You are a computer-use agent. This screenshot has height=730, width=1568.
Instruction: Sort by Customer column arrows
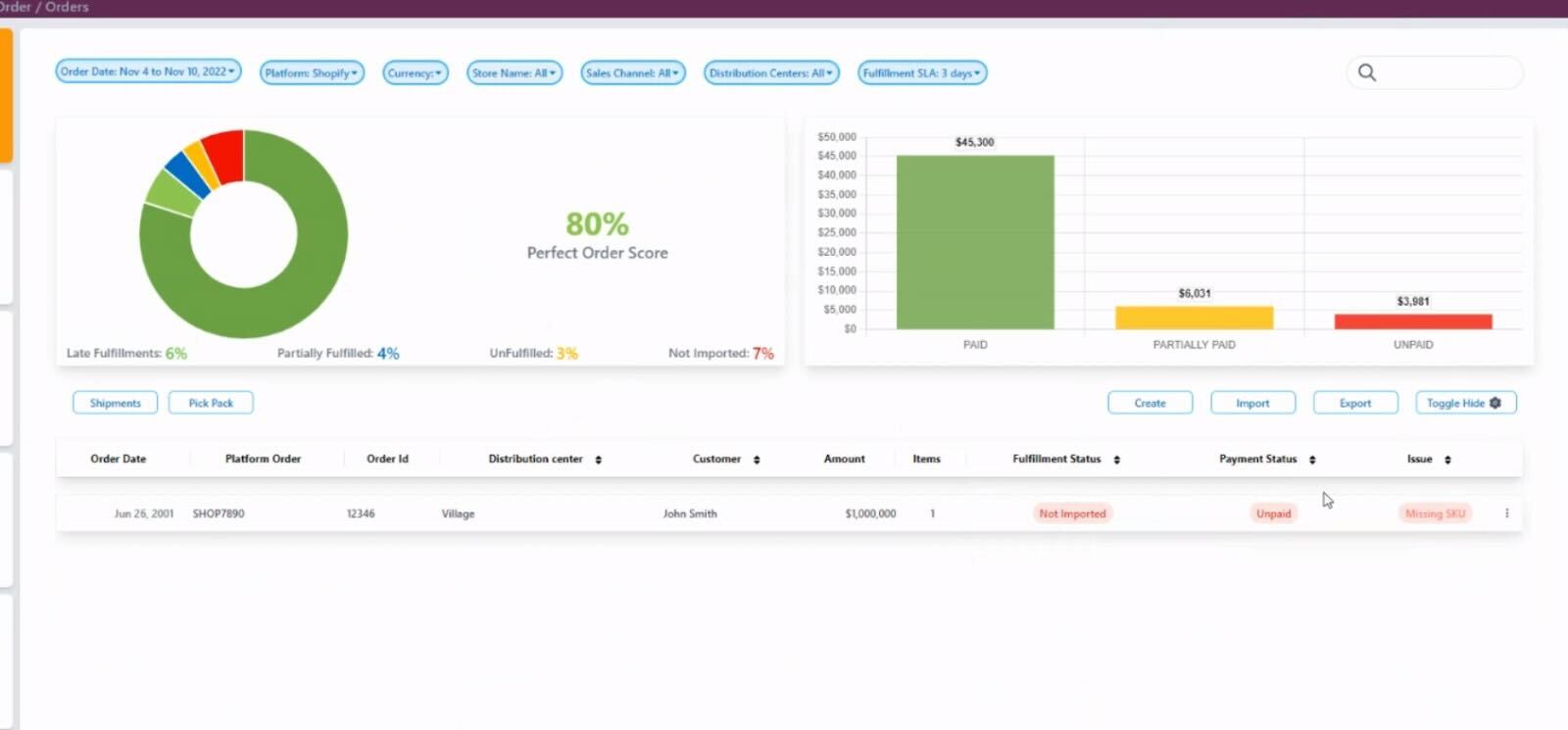coord(757,460)
